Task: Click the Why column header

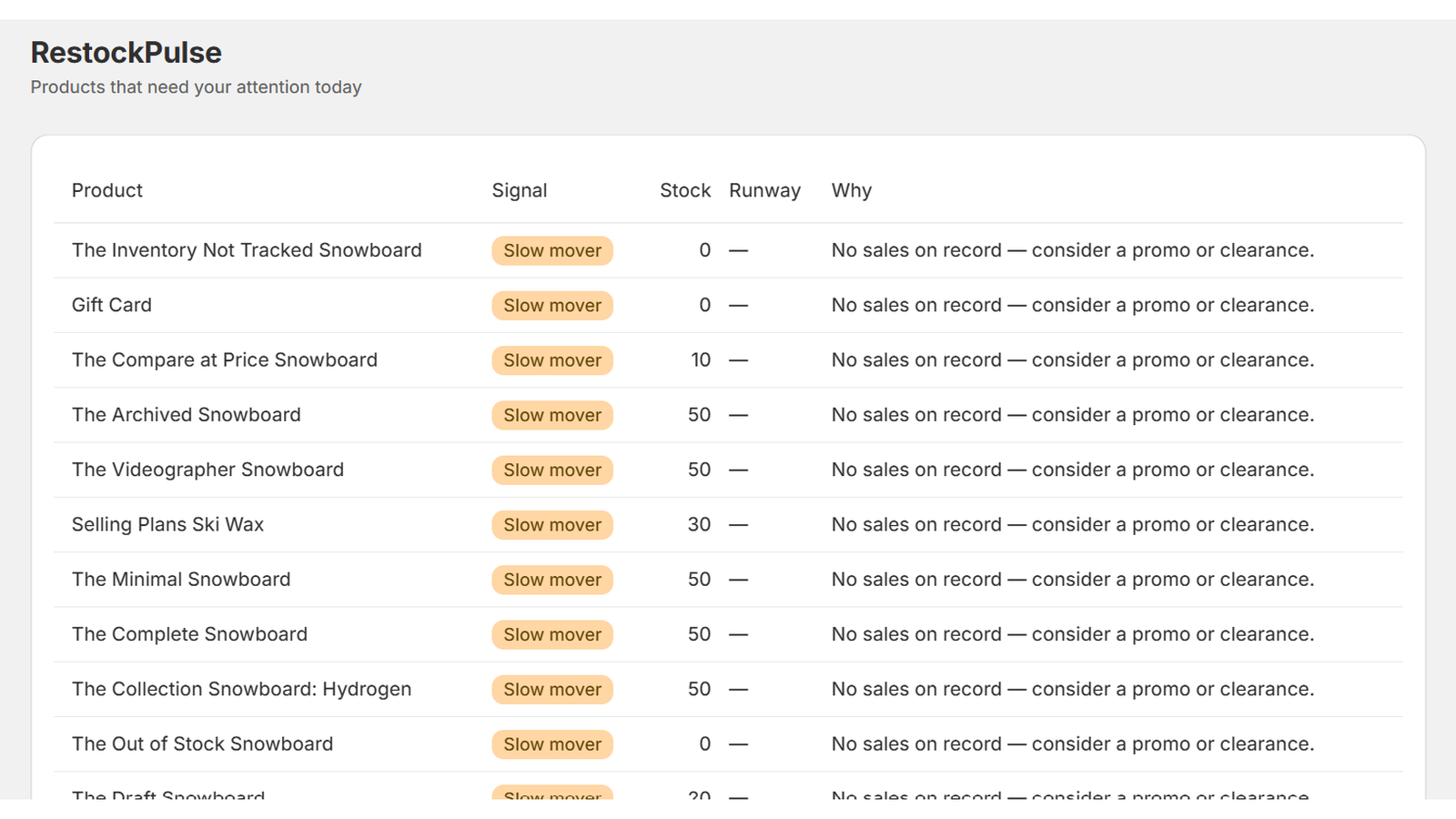Action: 852,190
